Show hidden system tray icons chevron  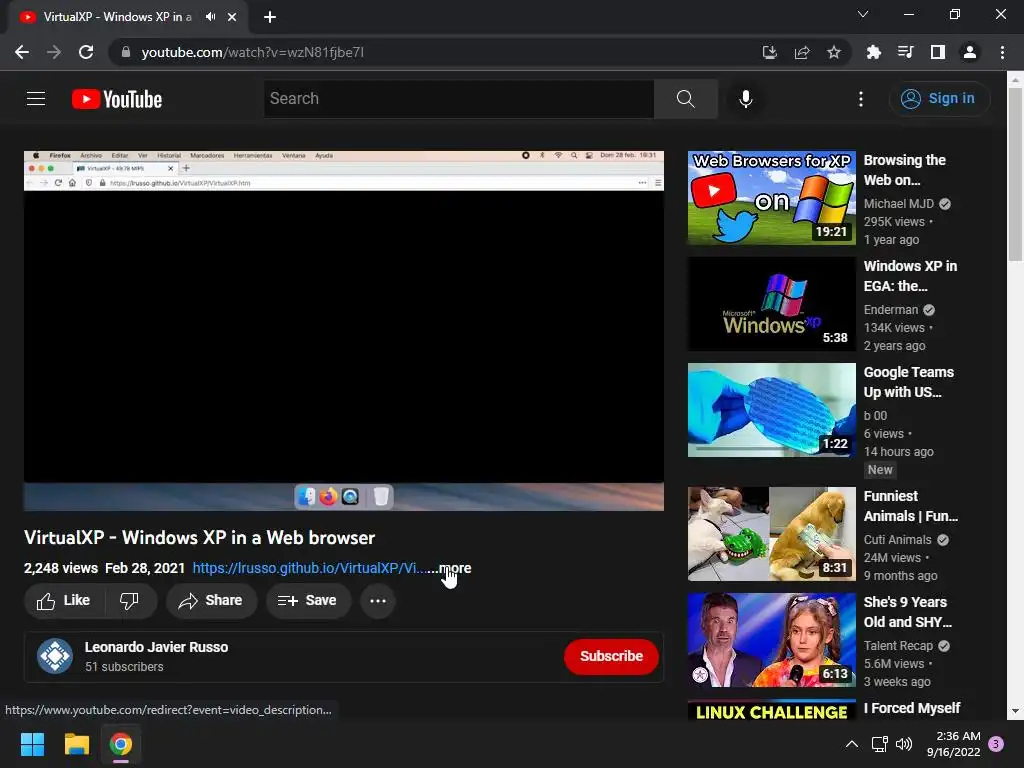(x=852, y=744)
